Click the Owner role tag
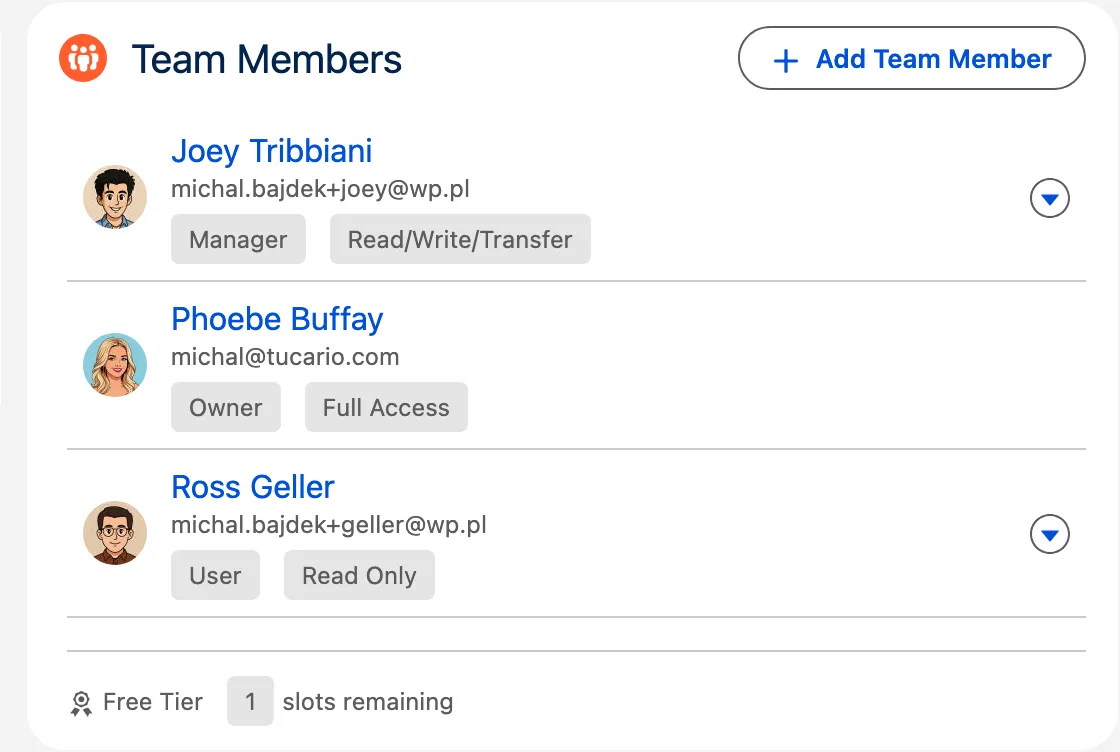Screen dimensions: 1120x752 (x=226, y=408)
